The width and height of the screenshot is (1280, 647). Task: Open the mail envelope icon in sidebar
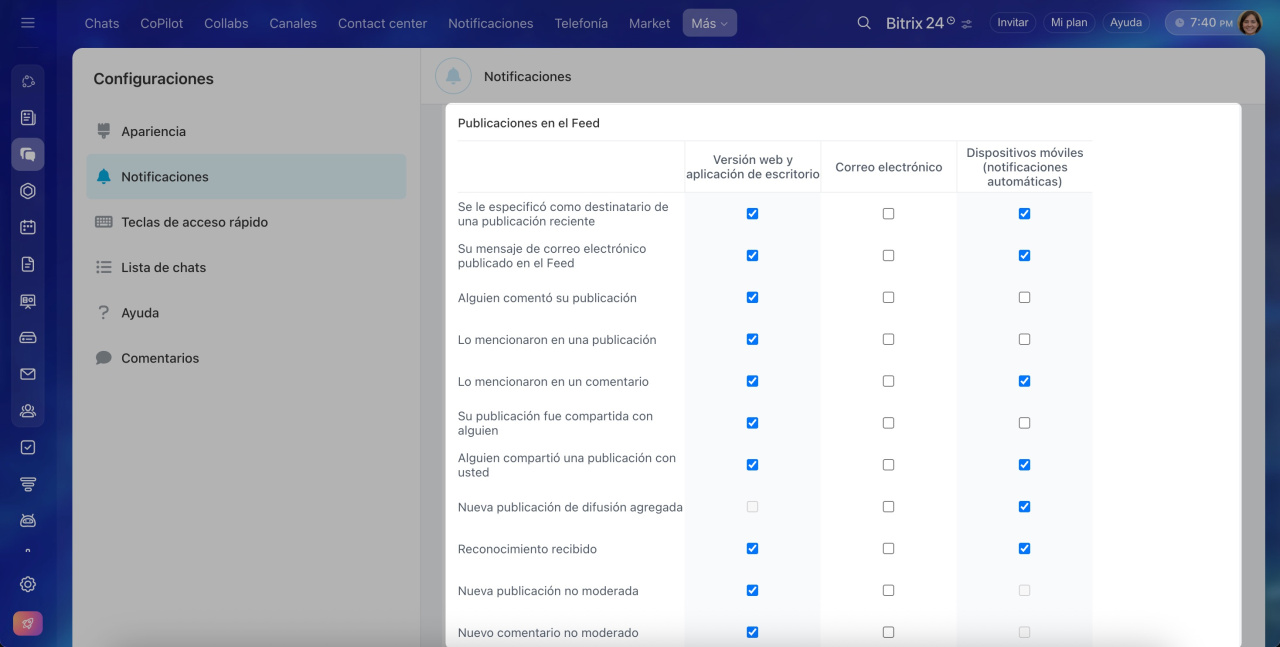(28, 374)
